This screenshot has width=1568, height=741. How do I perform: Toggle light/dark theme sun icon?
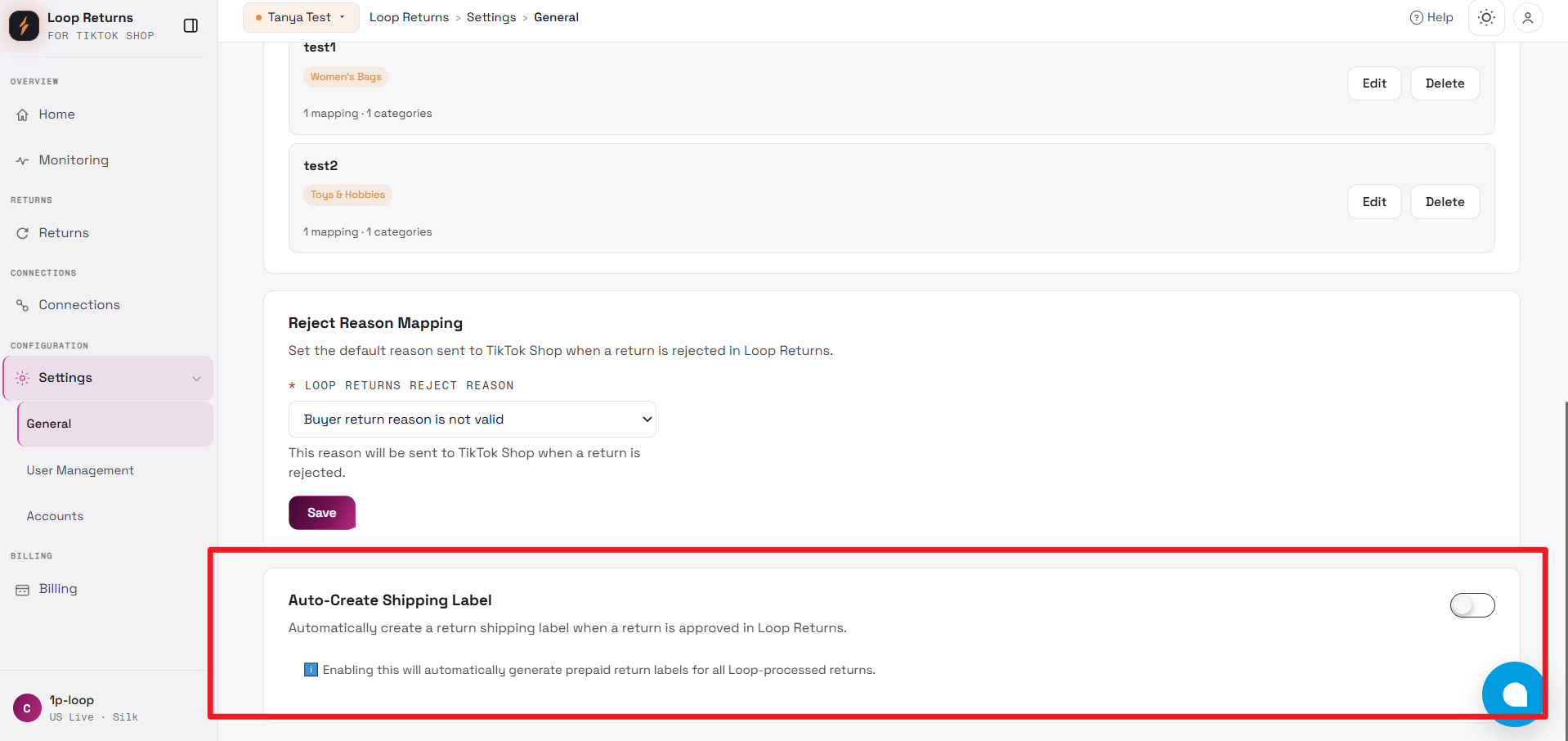pos(1486,17)
